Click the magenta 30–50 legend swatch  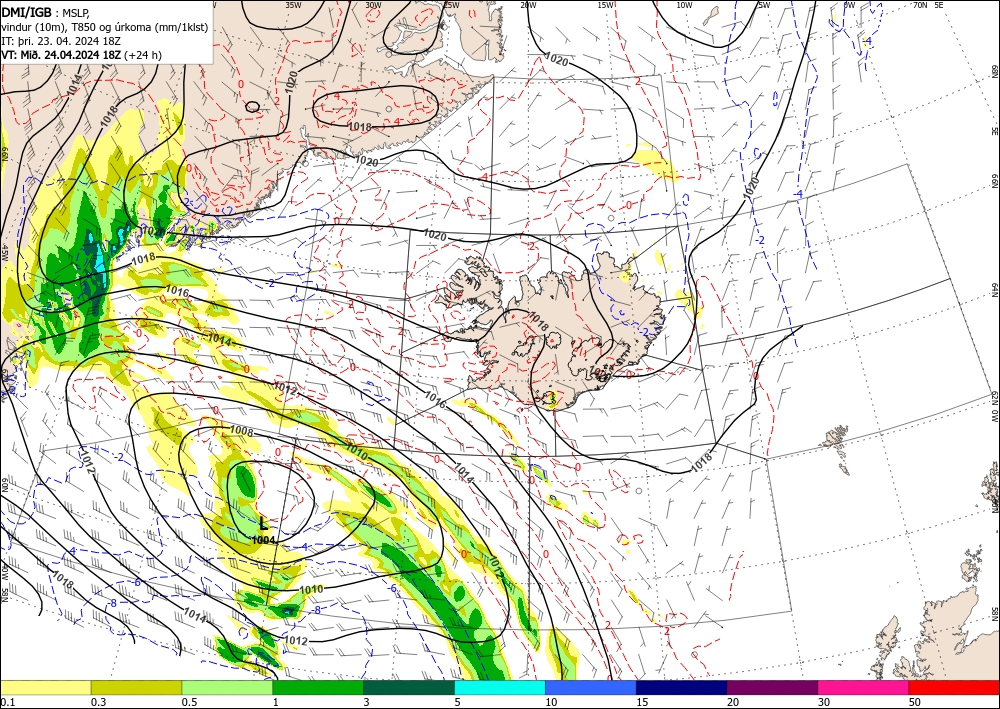(864, 687)
